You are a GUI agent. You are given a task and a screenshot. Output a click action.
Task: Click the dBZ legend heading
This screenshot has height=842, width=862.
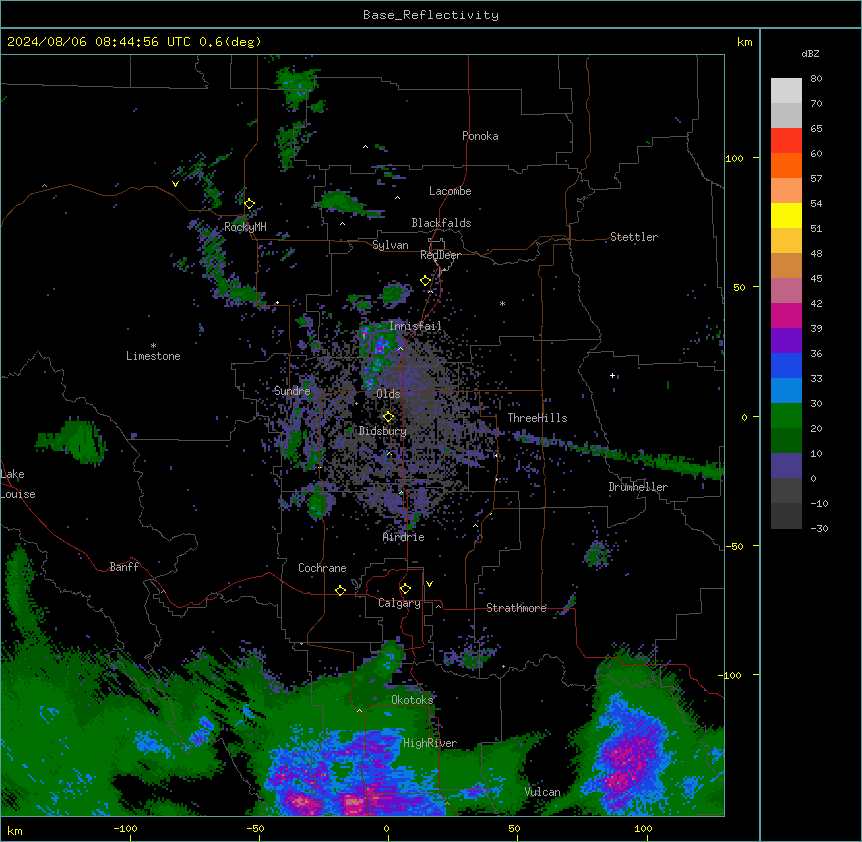[810, 53]
